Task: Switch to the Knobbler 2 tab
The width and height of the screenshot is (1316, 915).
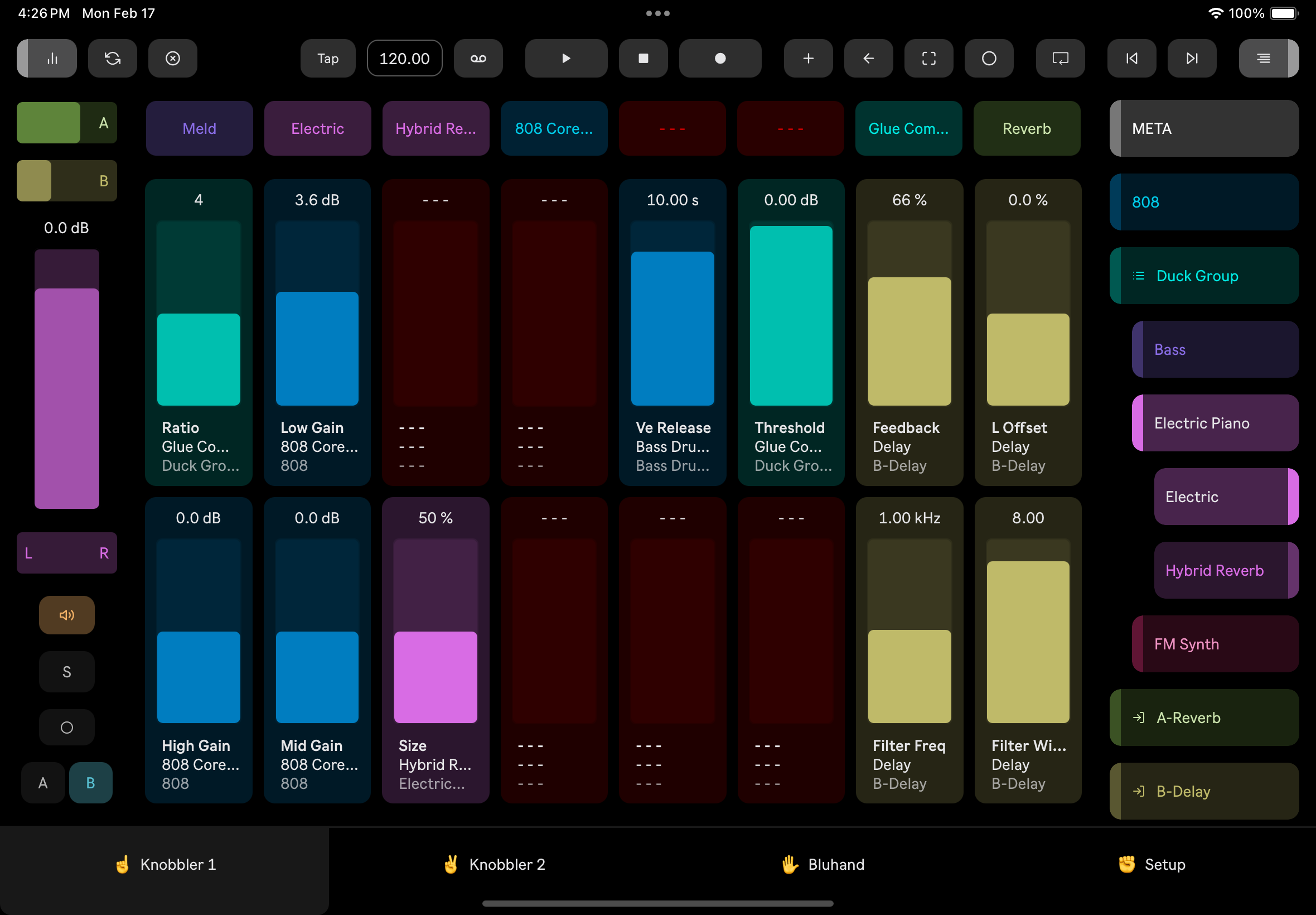Action: pos(493,864)
